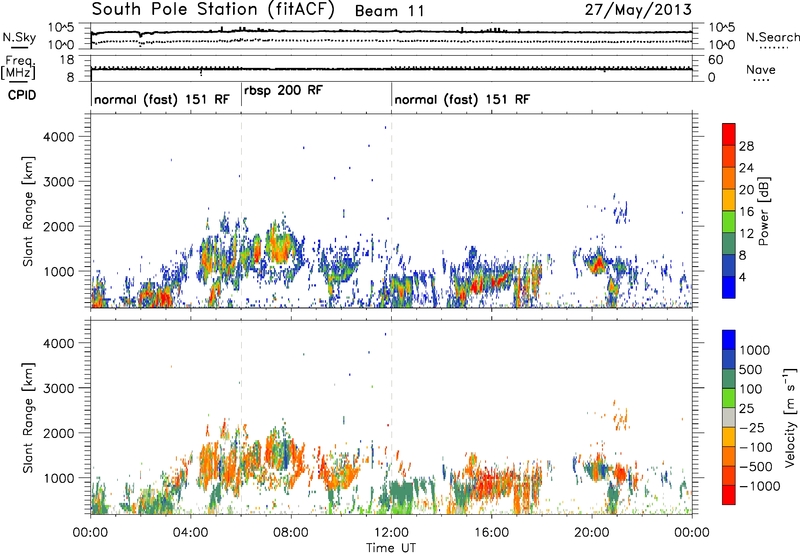The height and width of the screenshot is (554, 800).
Task: Click the 'Time UT' axis title
Action: coord(391,548)
